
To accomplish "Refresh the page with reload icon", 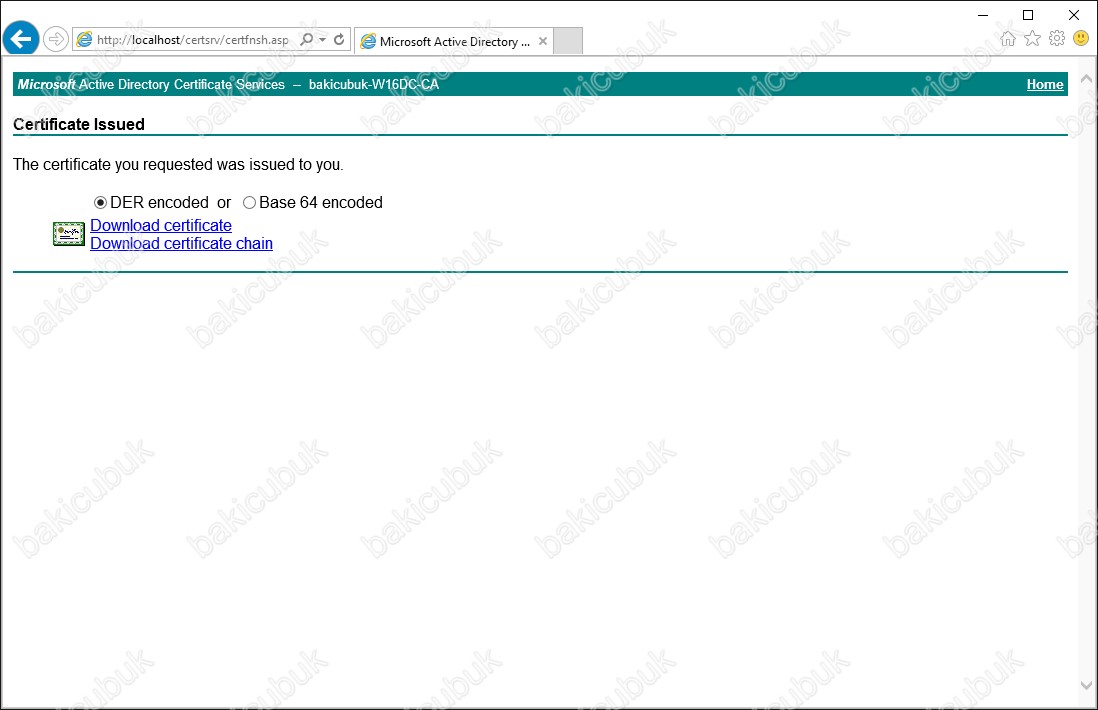I will pos(339,39).
